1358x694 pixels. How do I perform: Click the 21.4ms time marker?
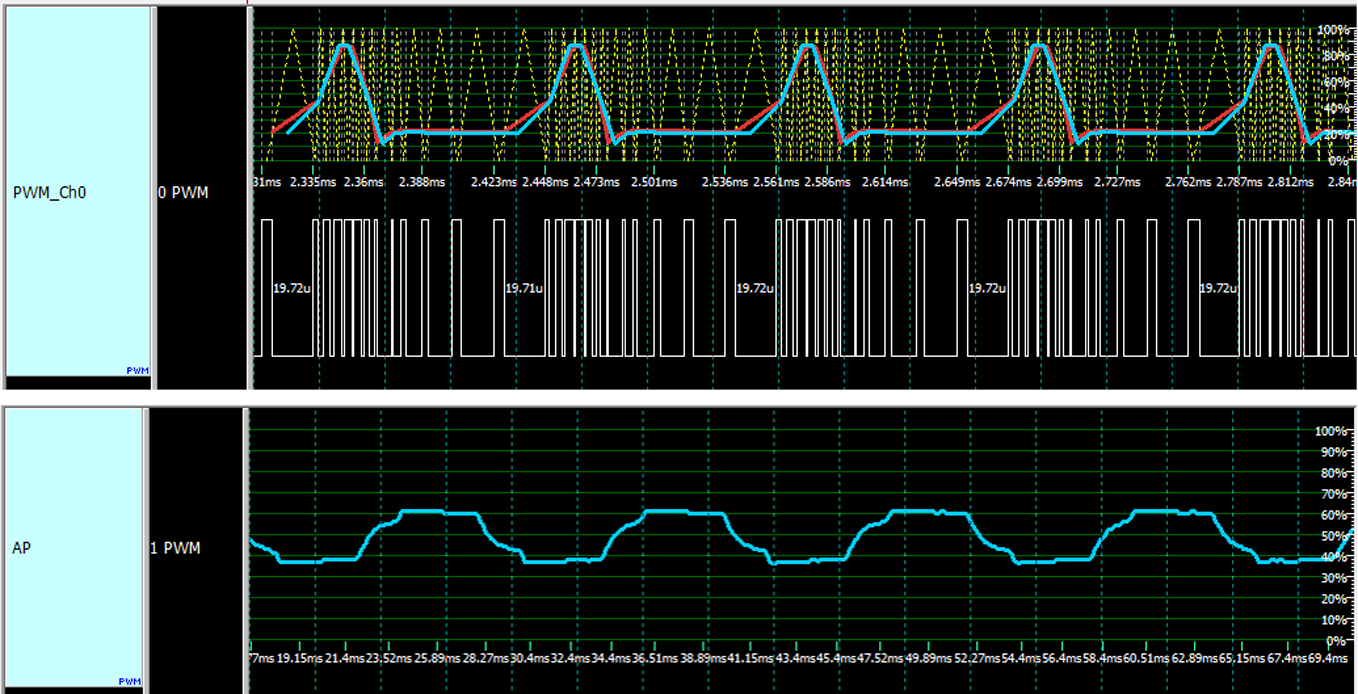pos(346,659)
